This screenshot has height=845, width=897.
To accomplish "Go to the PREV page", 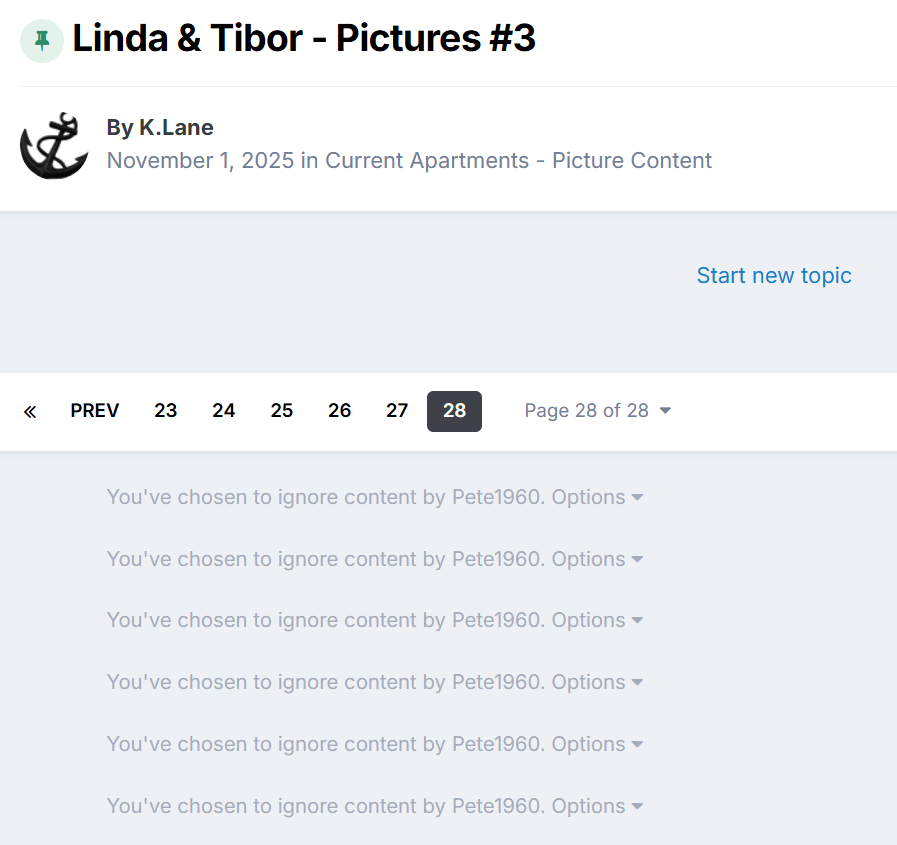I will [95, 411].
